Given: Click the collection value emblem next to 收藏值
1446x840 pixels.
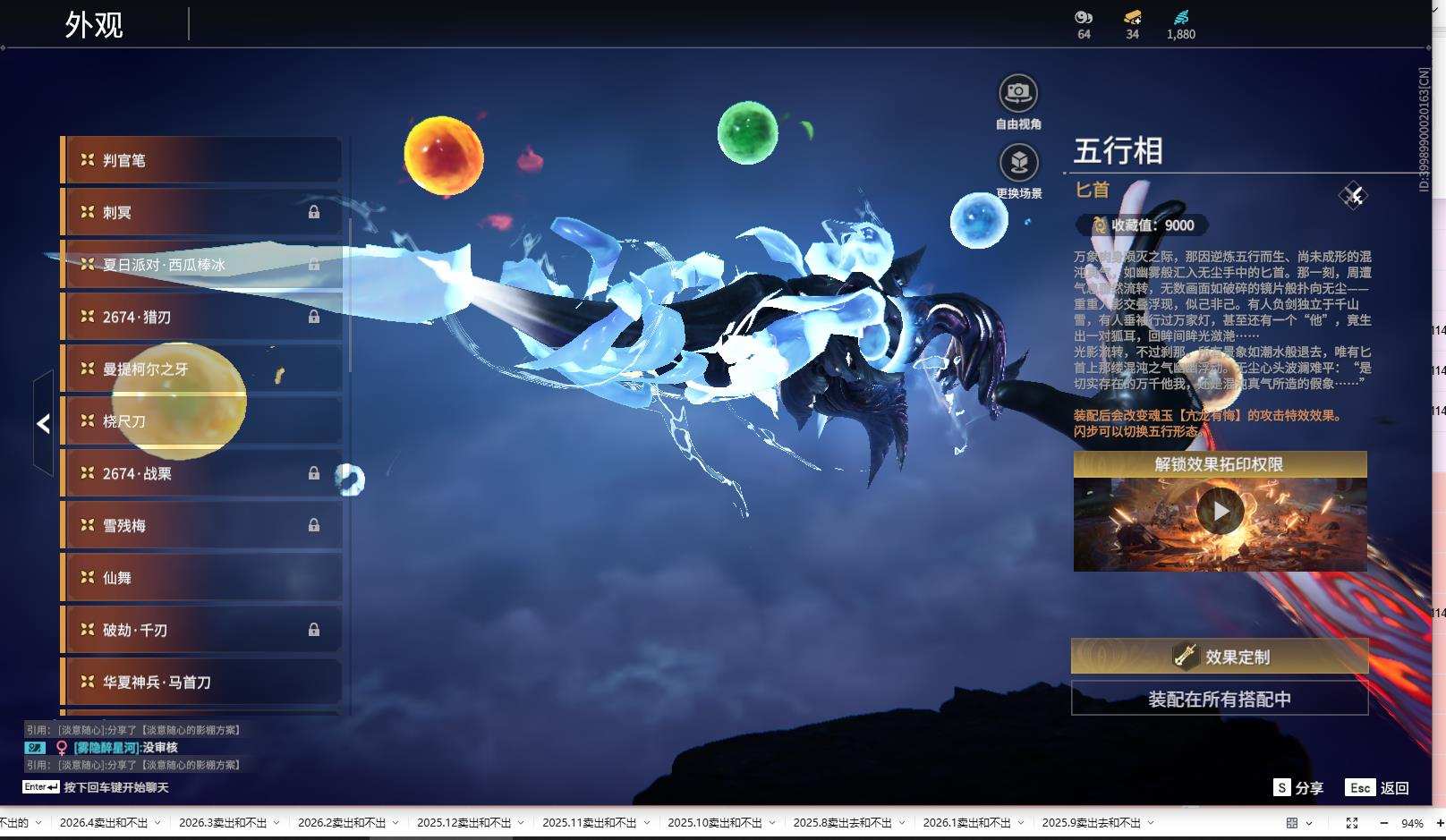Looking at the screenshot, I should point(1099,225).
